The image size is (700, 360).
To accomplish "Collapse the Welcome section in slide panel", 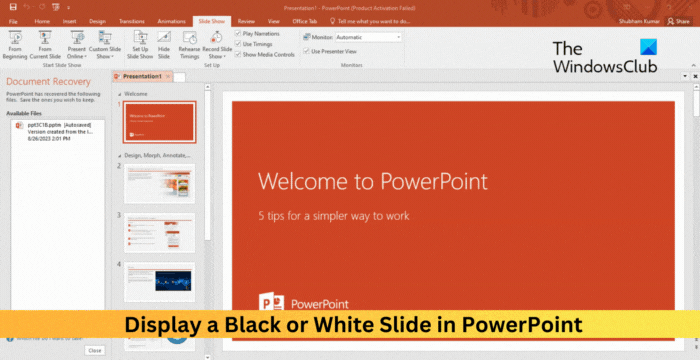I will 119,94.
